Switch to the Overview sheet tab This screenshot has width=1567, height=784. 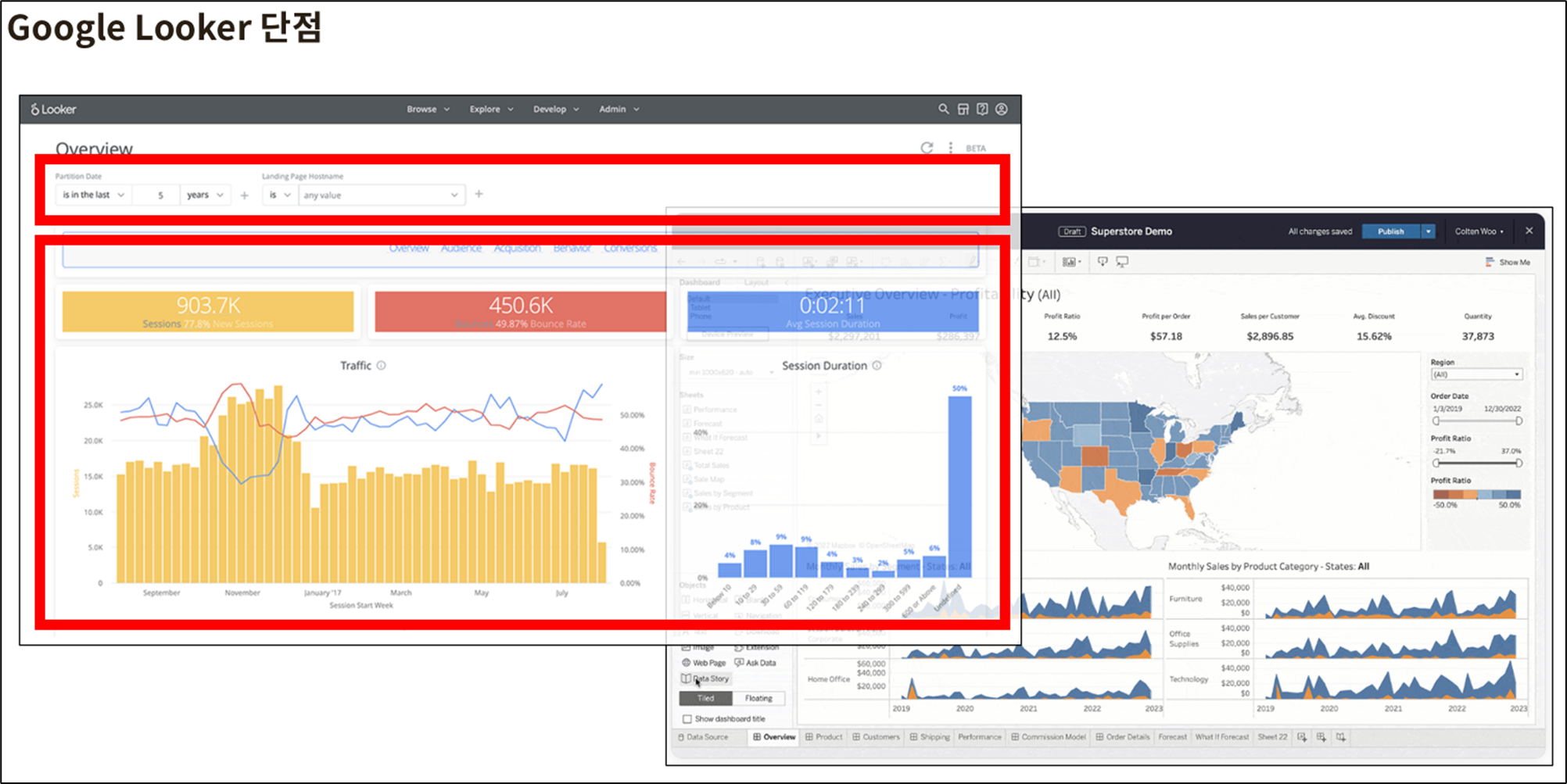774,737
